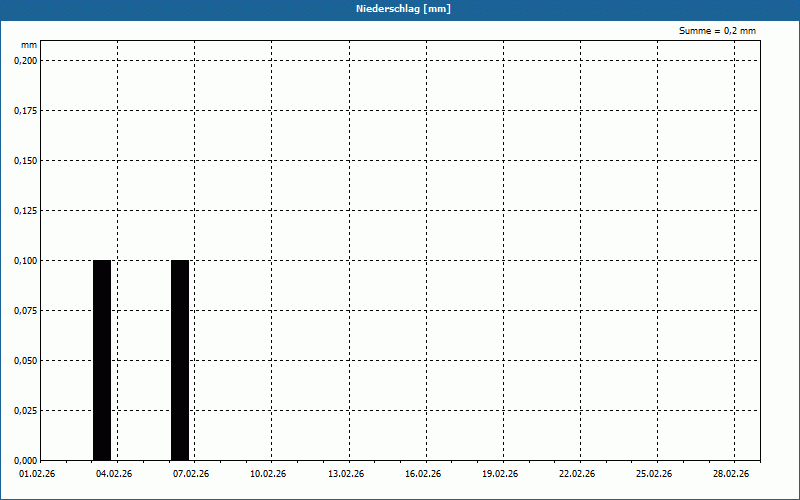Click the 0,200 y-axis value
The width and height of the screenshot is (800, 500).
(25, 61)
